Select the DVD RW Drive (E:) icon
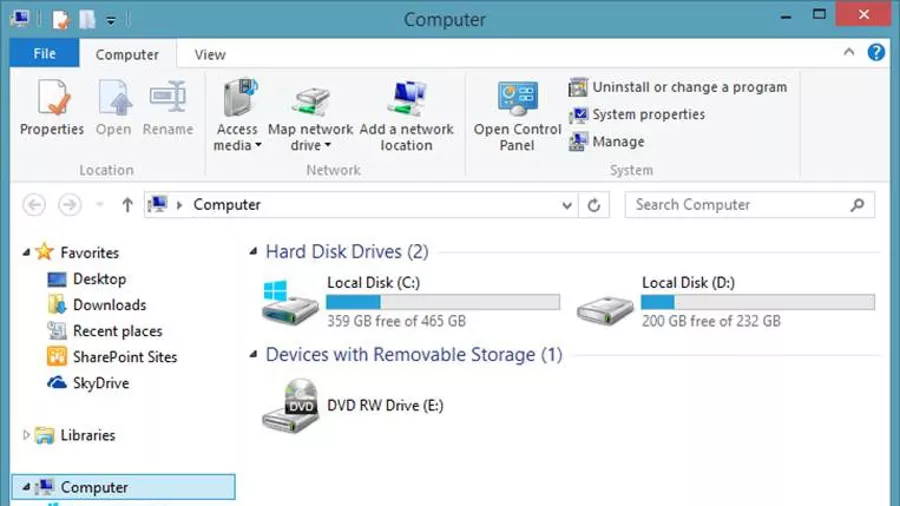Viewport: 900px width, 506px height. coord(290,406)
